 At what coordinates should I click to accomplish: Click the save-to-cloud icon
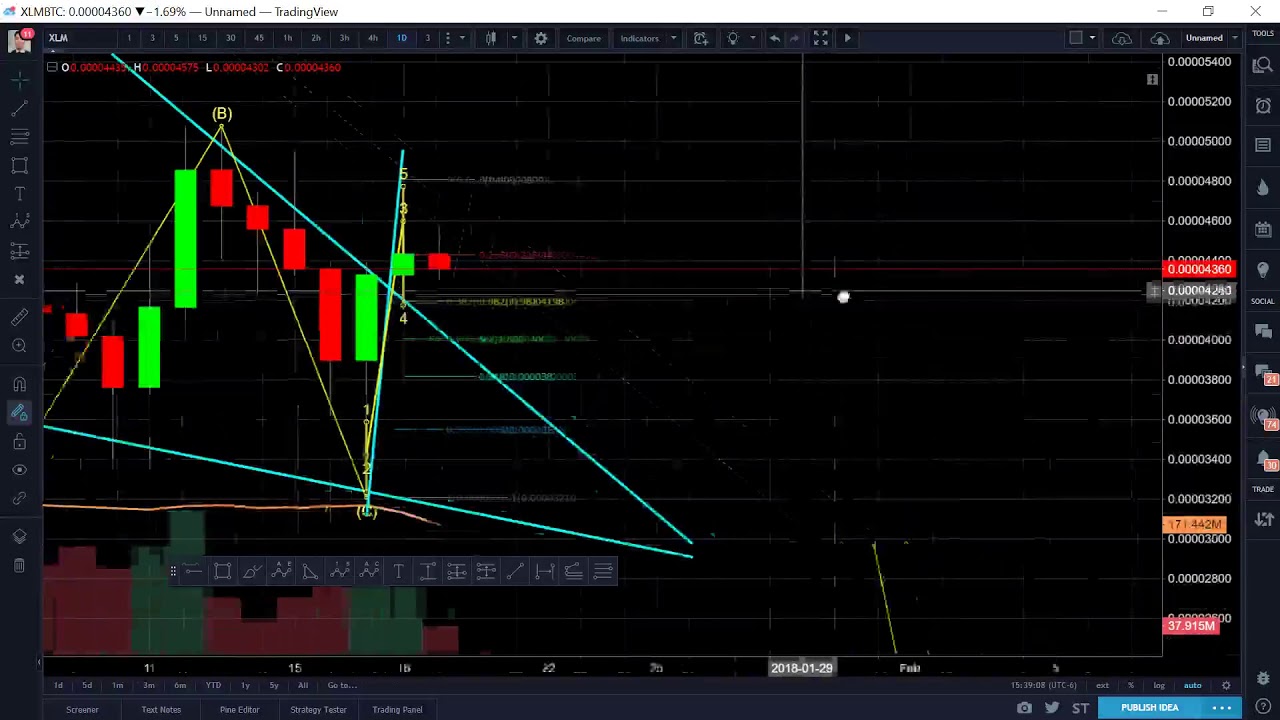click(x=1122, y=38)
